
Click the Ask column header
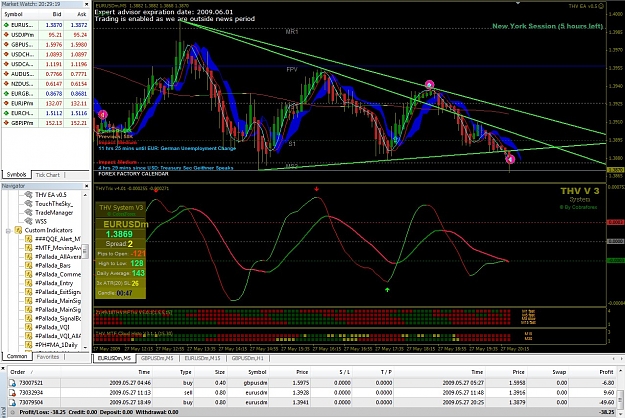[77, 14]
